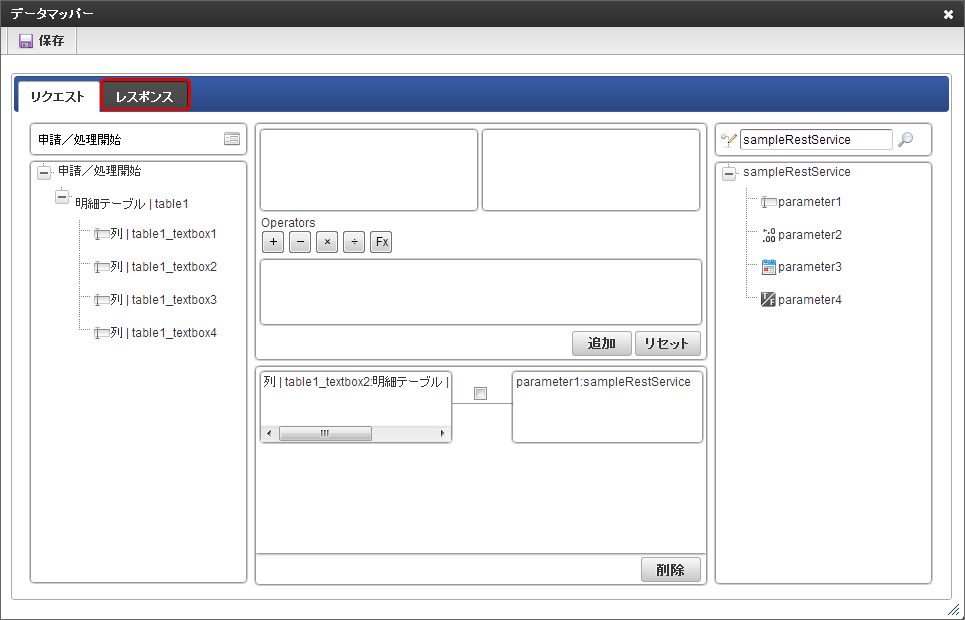Click the right scroll arrow in mapping source box
This screenshot has width=965, height=620.
442,433
